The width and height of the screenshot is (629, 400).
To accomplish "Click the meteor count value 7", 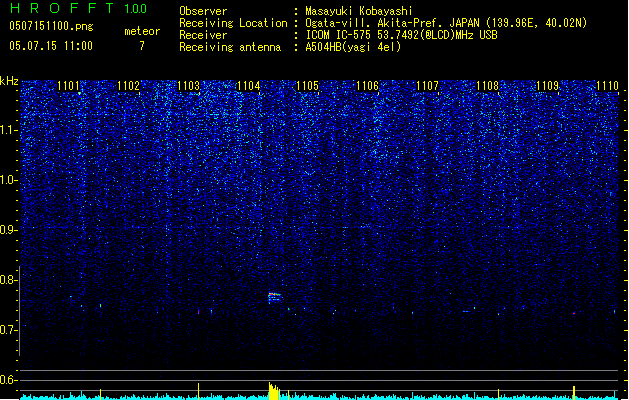I will [x=142, y=46].
